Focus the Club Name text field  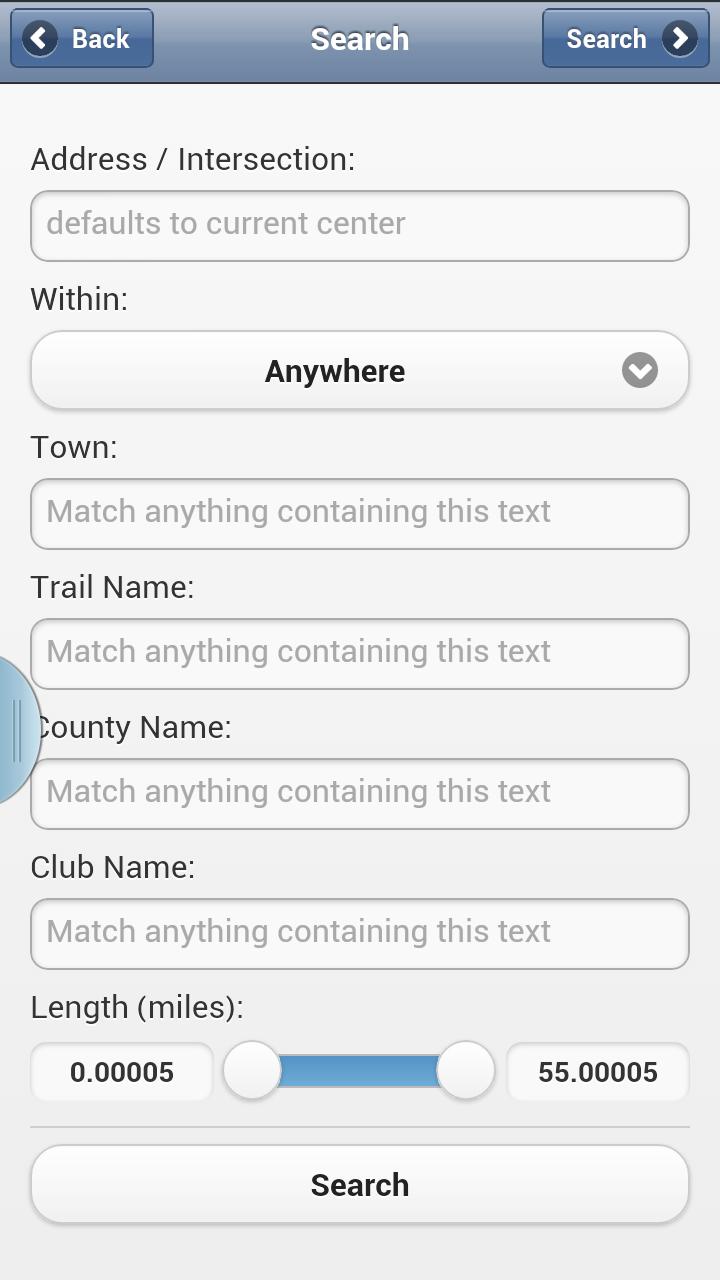[x=360, y=933]
